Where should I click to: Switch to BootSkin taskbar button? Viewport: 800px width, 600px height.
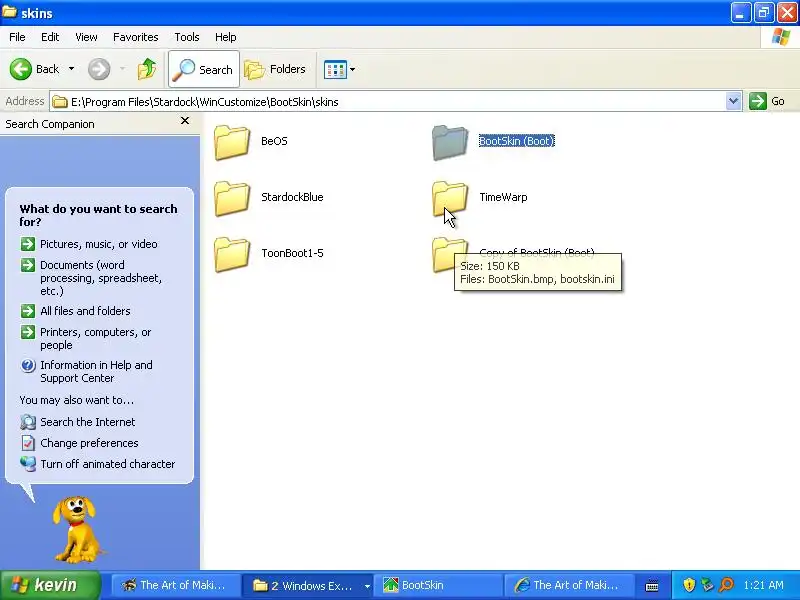point(438,585)
